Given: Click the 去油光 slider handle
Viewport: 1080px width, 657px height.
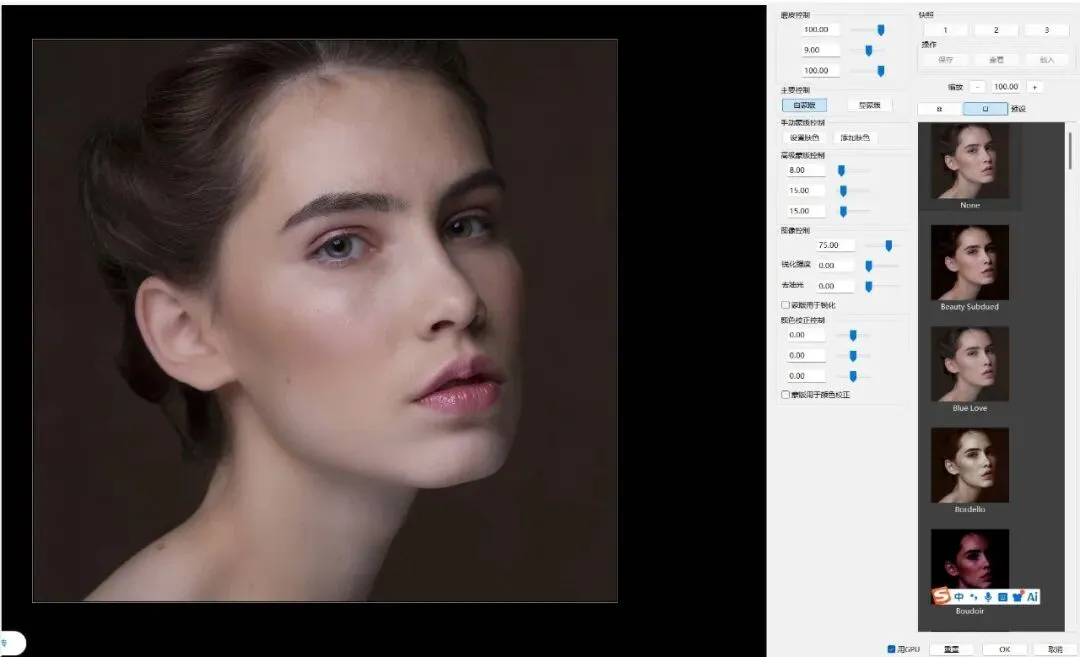Looking at the screenshot, I should pos(869,286).
